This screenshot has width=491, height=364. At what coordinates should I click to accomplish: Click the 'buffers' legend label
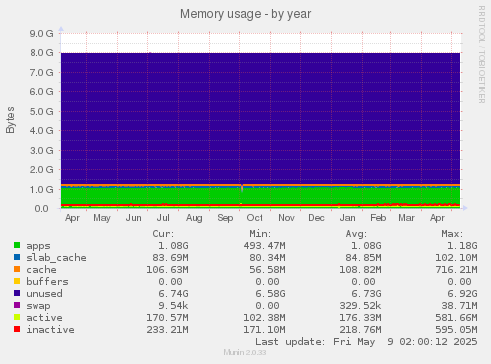pos(47,282)
